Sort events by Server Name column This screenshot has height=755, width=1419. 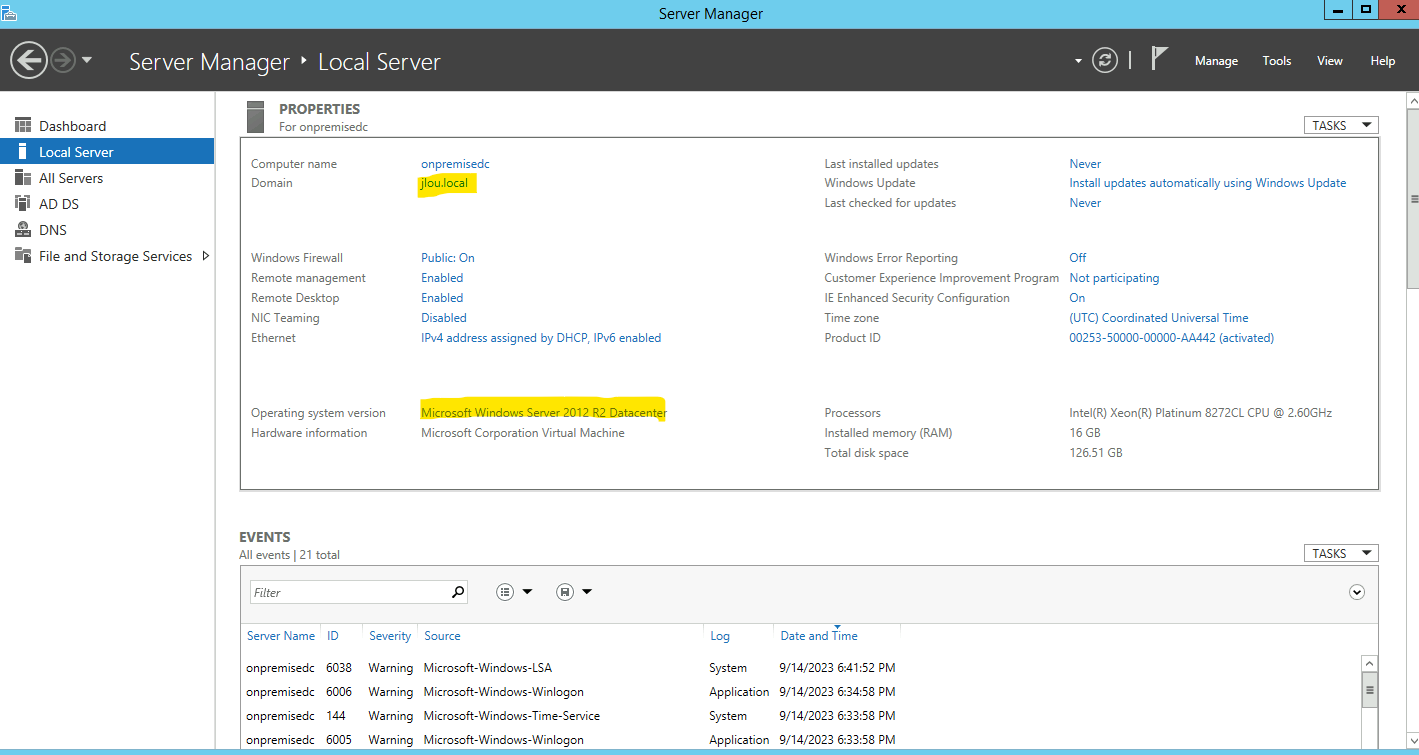coord(281,636)
